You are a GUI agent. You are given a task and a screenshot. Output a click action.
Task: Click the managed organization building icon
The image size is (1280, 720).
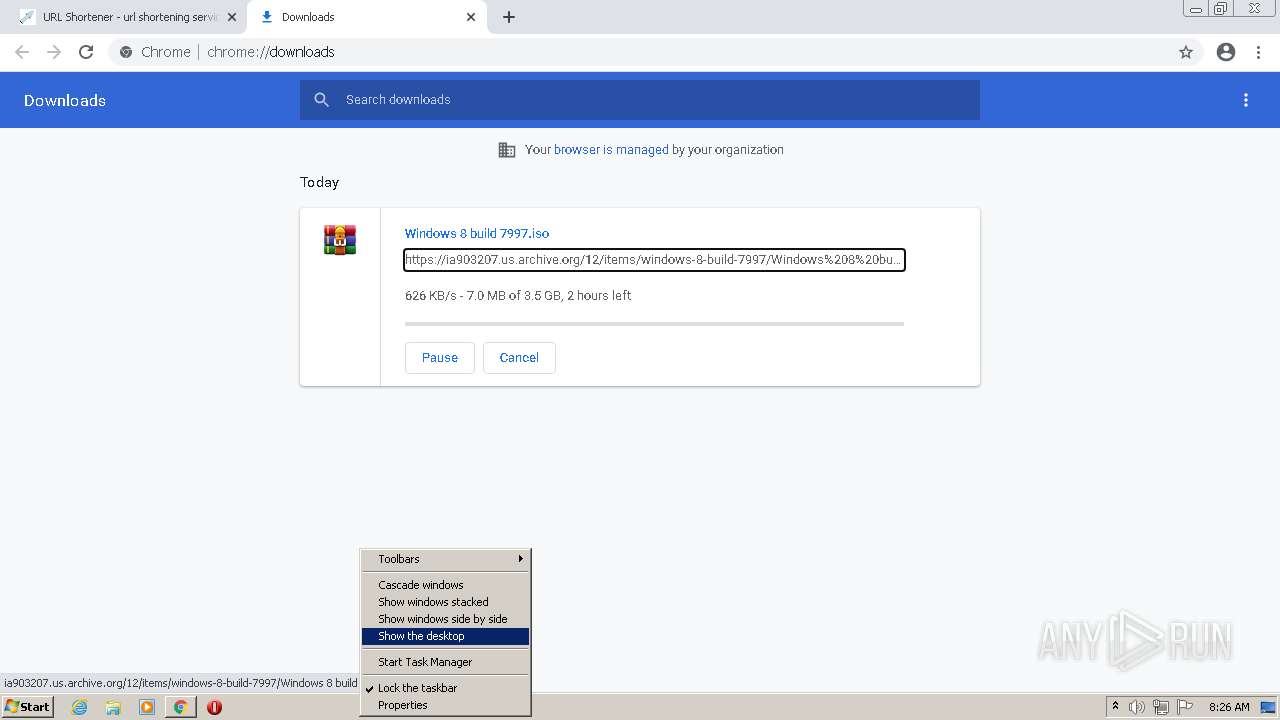point(507,150)
